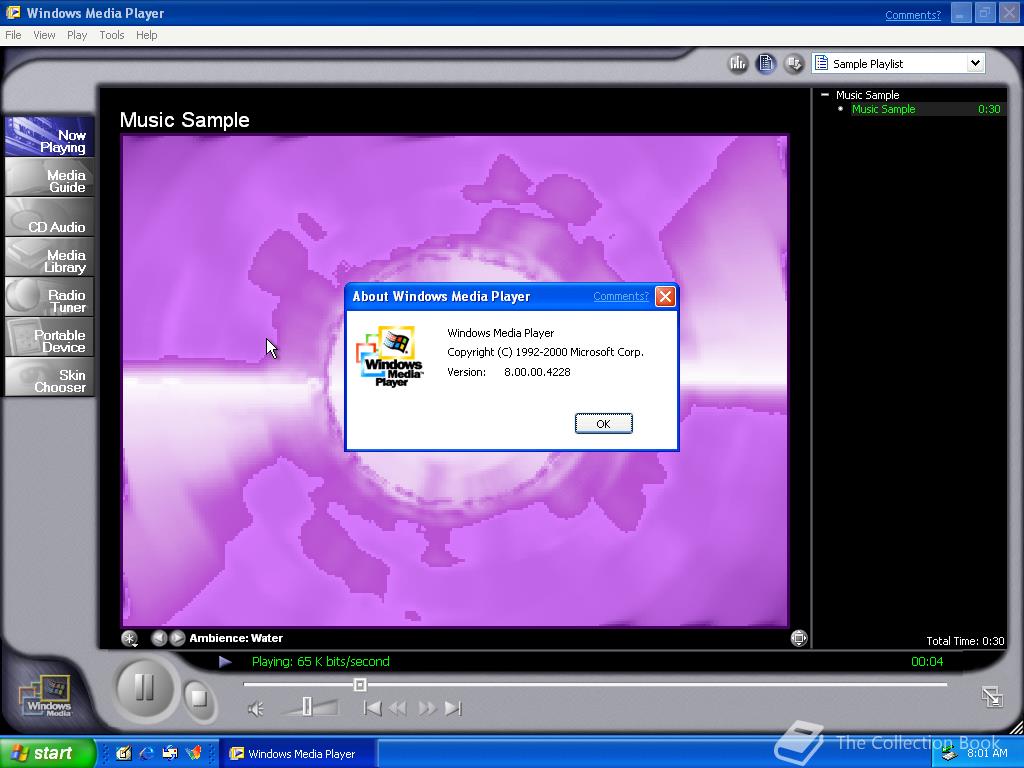Image resolution: width=1024 pixels, height=768 pixels.
Task: Toggle shuffle playback button
Action: (x=794, y=63)
